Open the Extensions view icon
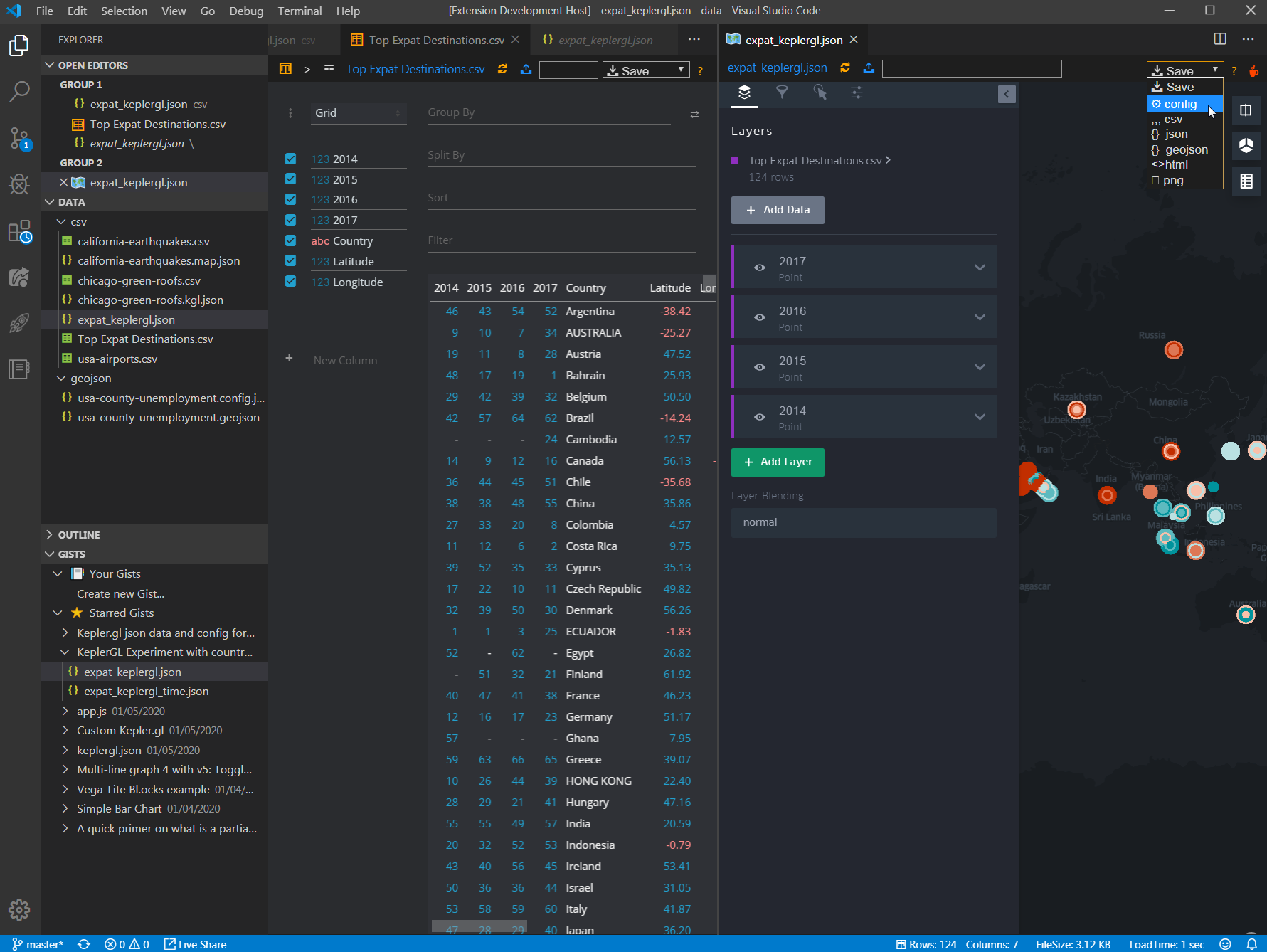The width and height of the screenshot is (1267, 952). [19, 231]
